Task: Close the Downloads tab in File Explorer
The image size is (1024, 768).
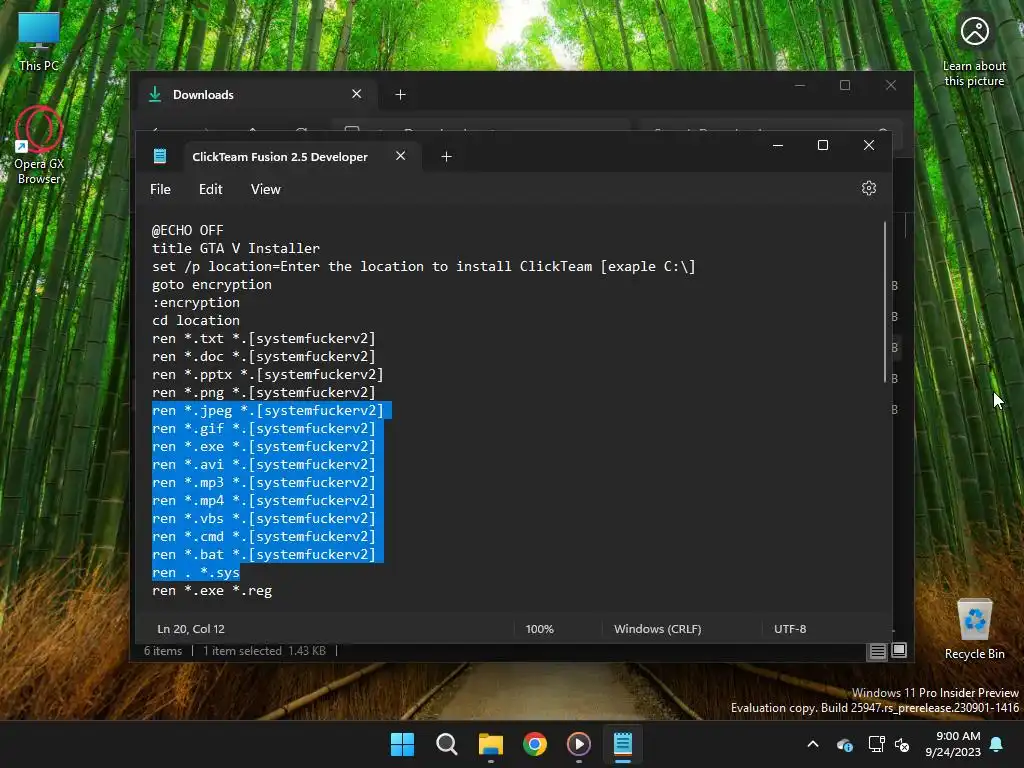Action: (357, 94)
